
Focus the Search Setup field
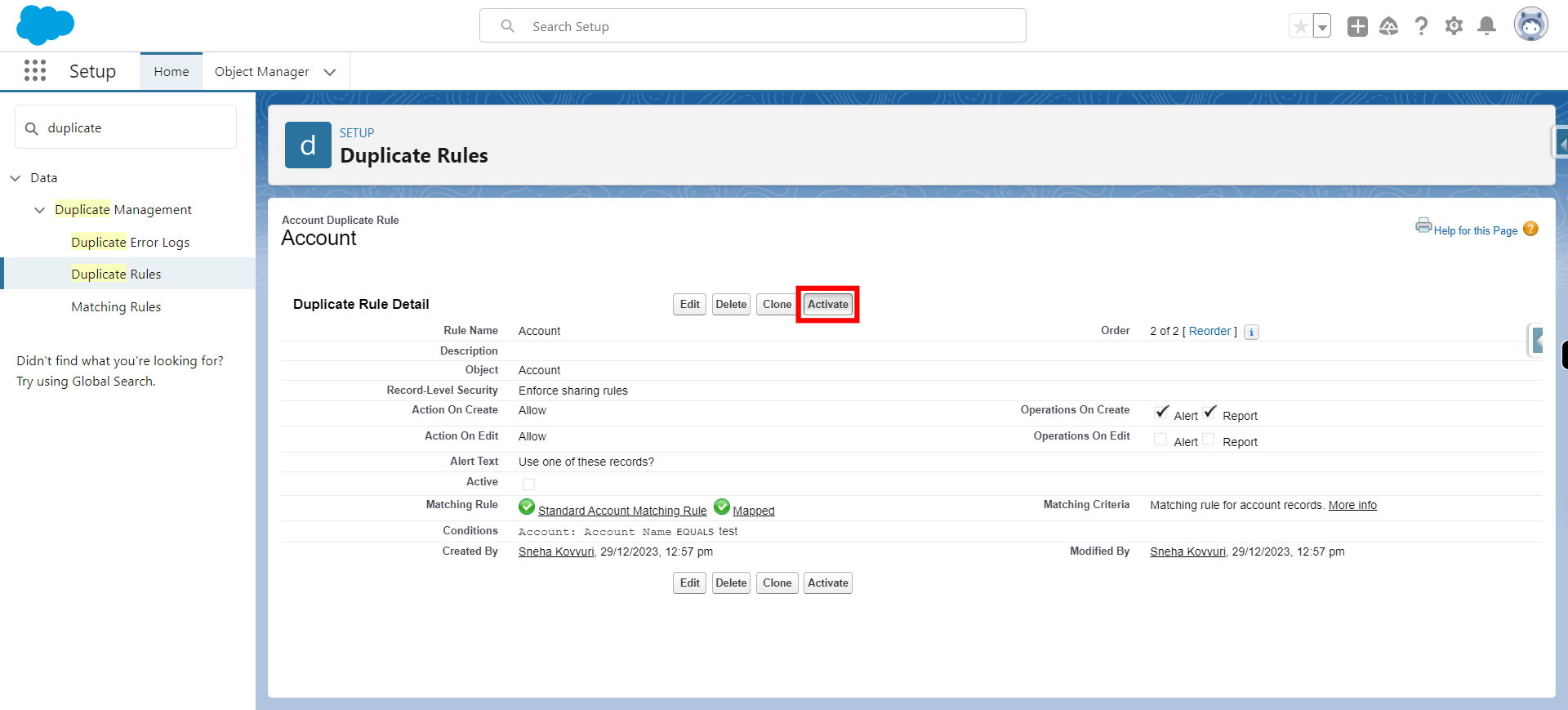pos(753,25)
